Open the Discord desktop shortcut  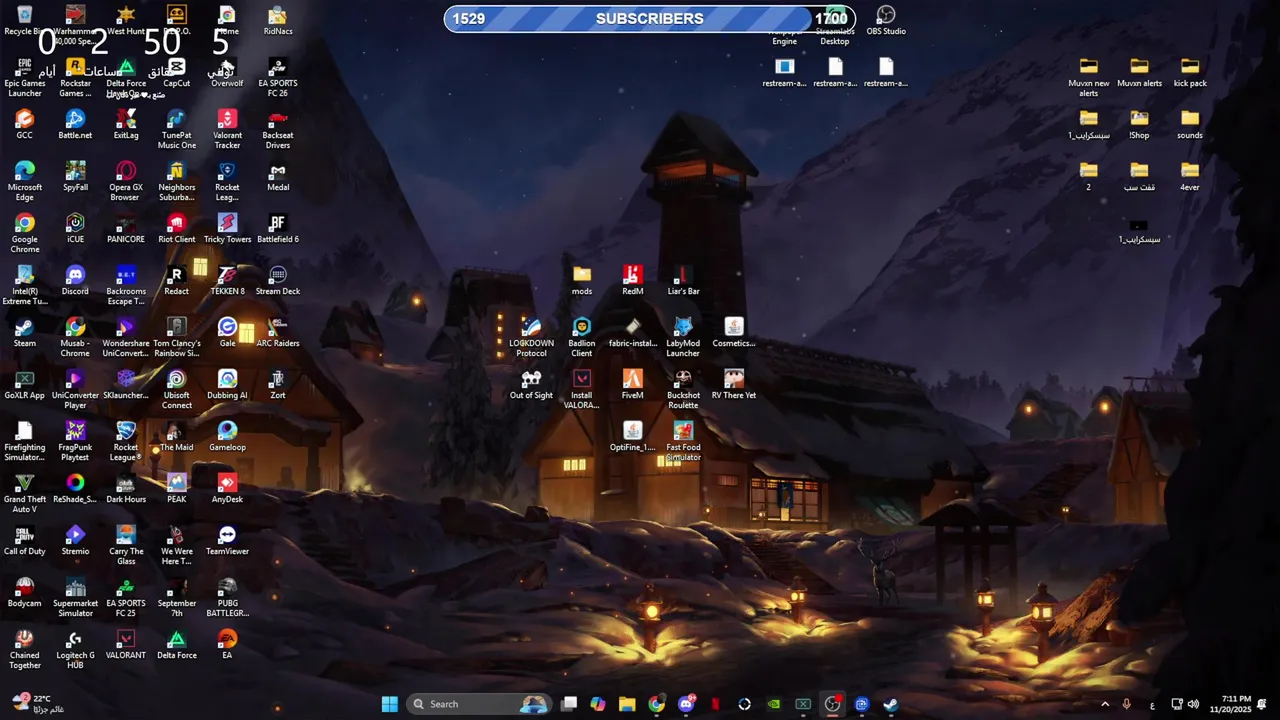click(x=75, y=281)
